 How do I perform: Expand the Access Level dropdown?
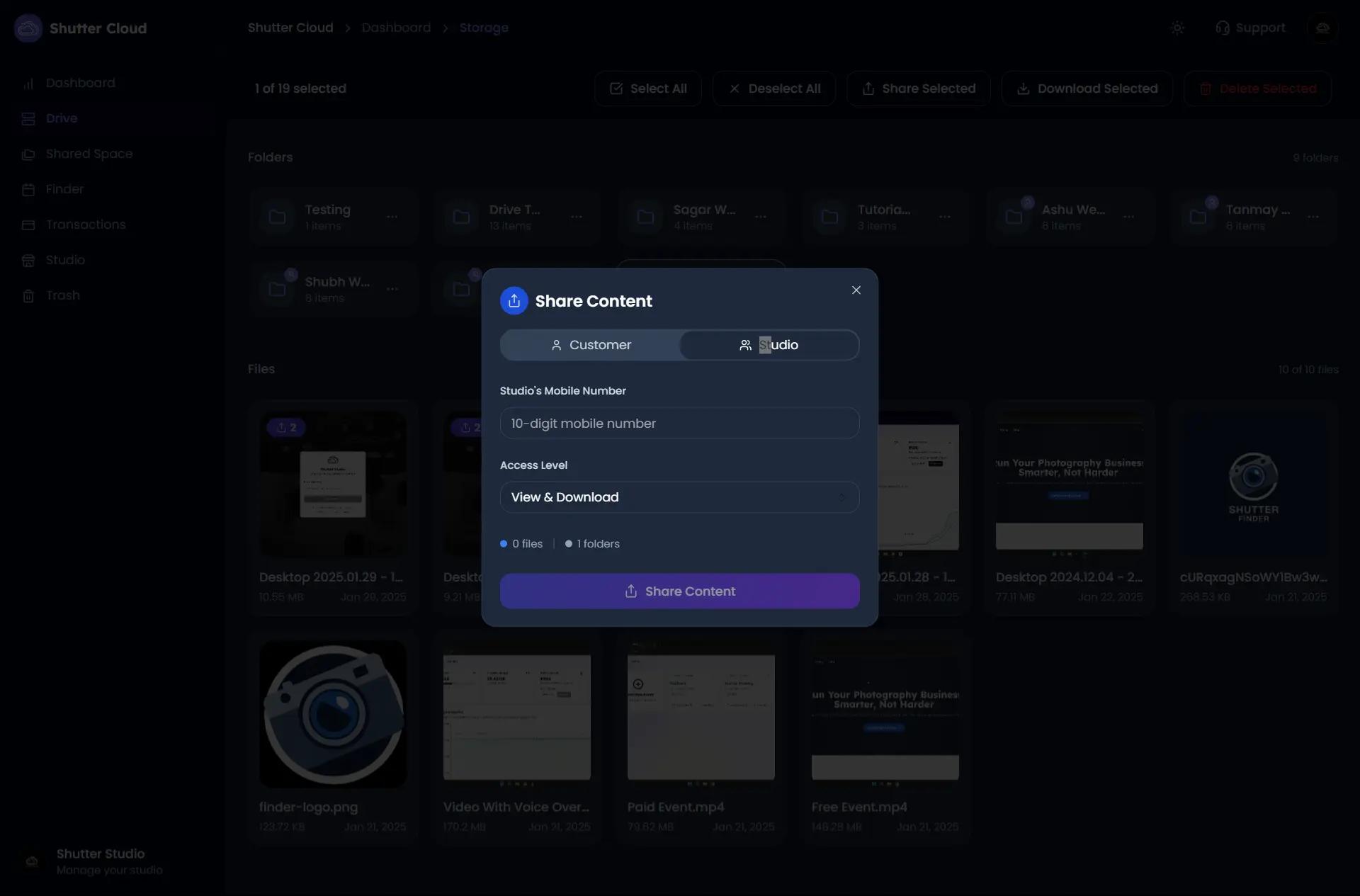679,497
